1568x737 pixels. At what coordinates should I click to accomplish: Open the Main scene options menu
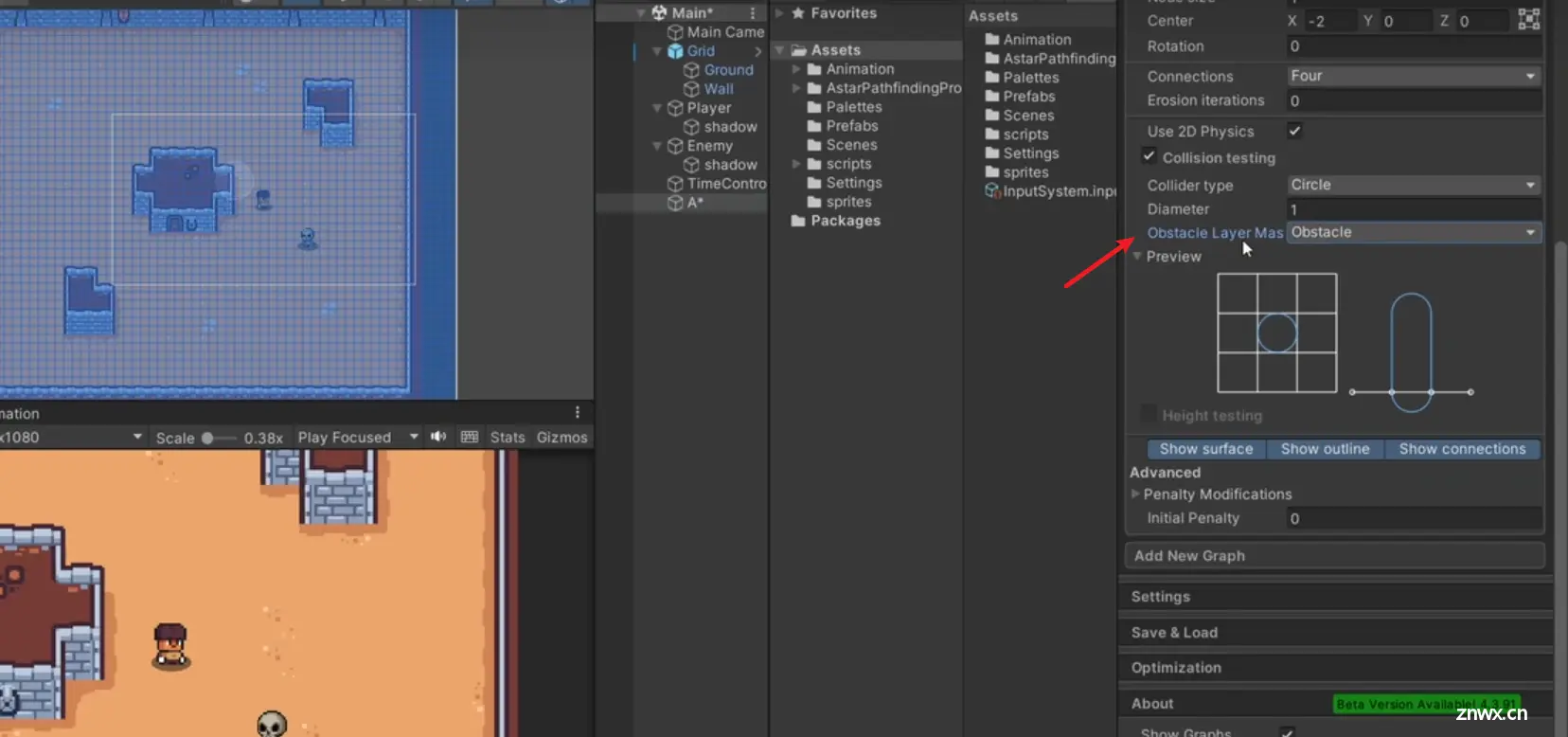click(753, 12)
